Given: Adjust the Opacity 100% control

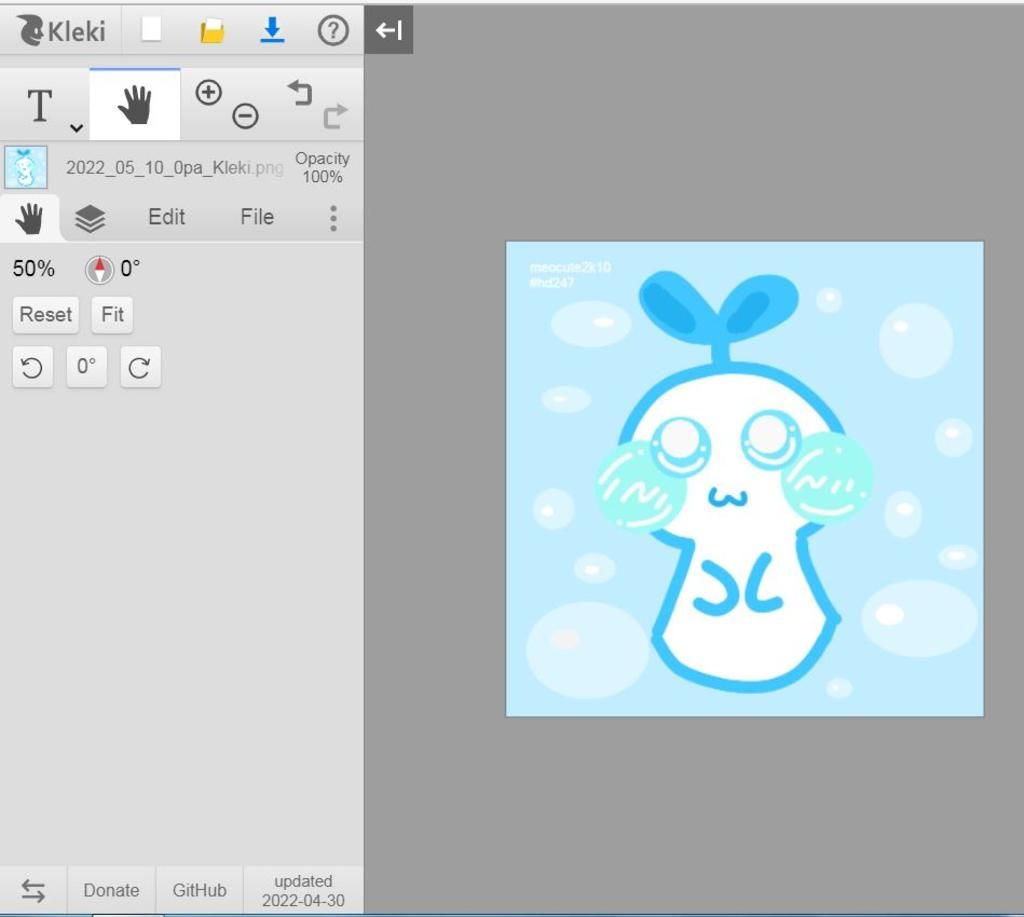Looking at the screenshot, I should pos(322,168).
